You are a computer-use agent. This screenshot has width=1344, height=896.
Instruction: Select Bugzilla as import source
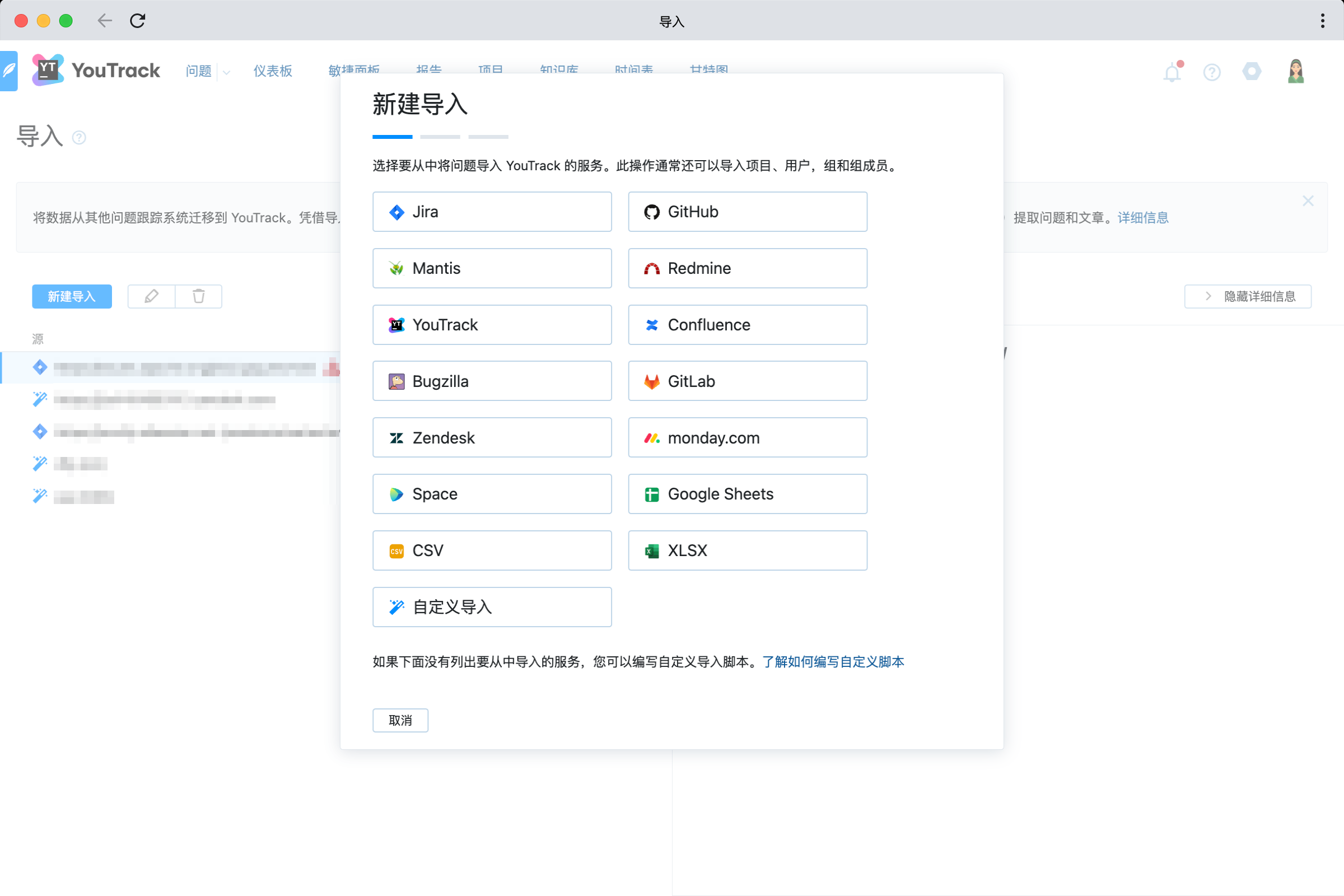click(x=492, y=381)
